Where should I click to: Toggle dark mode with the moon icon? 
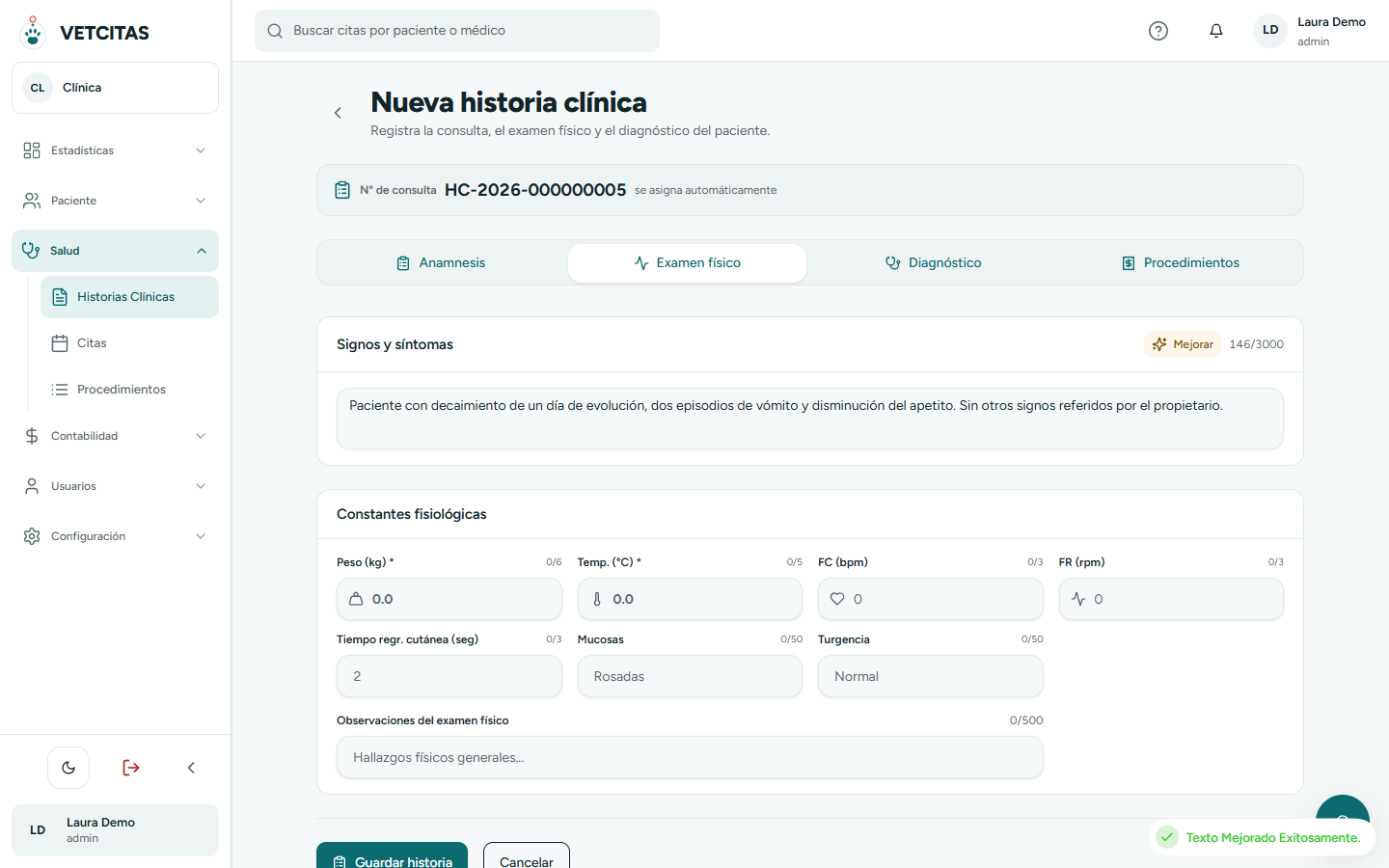pos(68,768)
